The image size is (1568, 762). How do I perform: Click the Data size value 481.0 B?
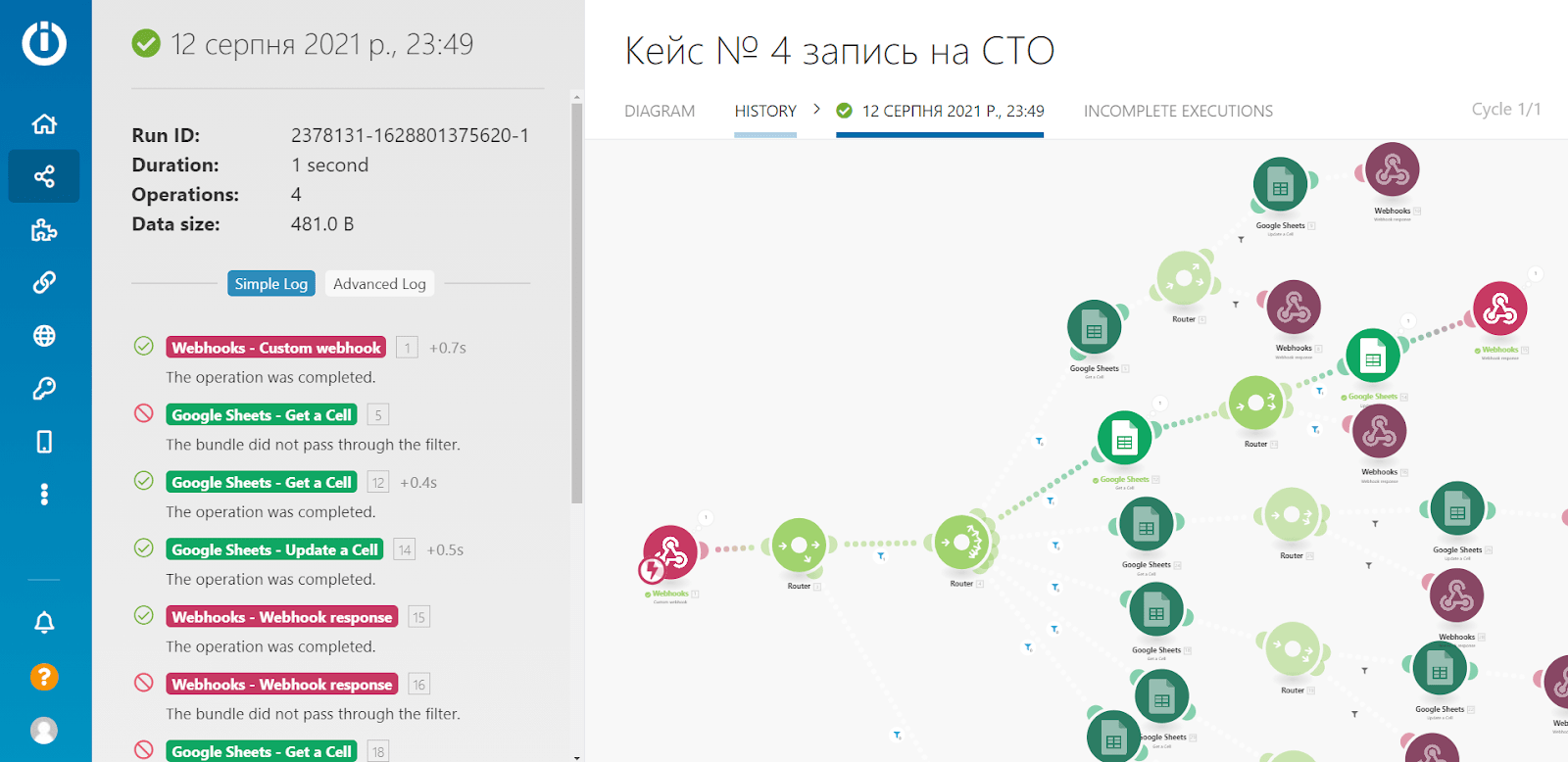coord(322,224)
